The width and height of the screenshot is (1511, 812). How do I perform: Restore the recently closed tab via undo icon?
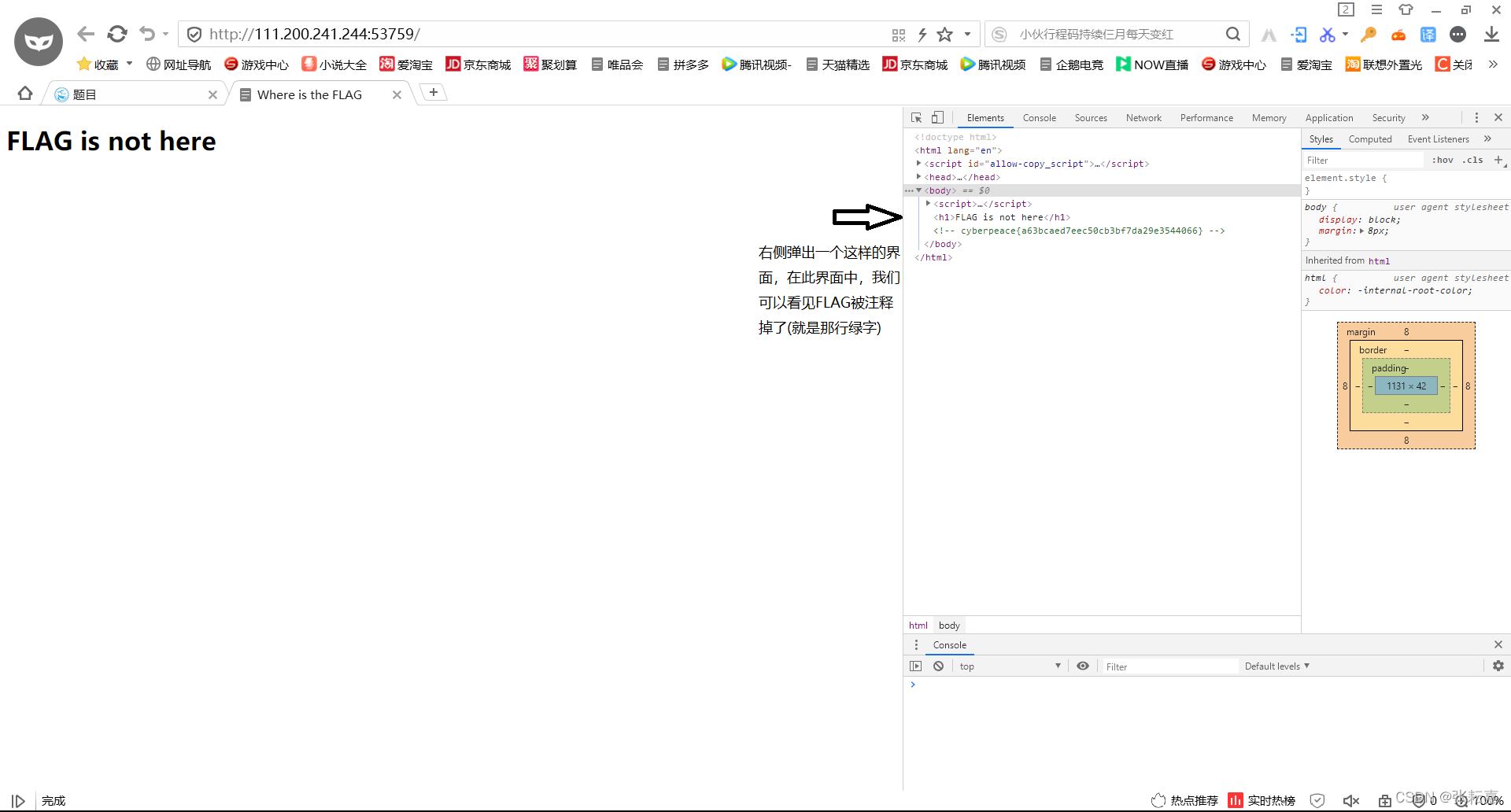tap(147, 34)
